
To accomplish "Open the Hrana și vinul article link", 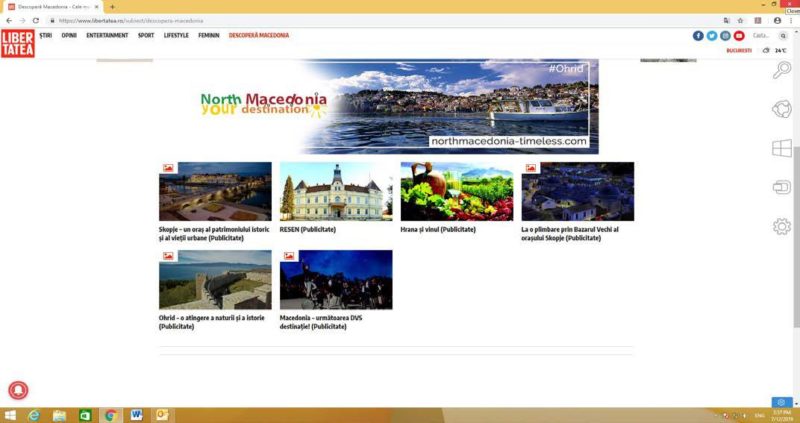I will pyautogui.click(x=438, y=230).
